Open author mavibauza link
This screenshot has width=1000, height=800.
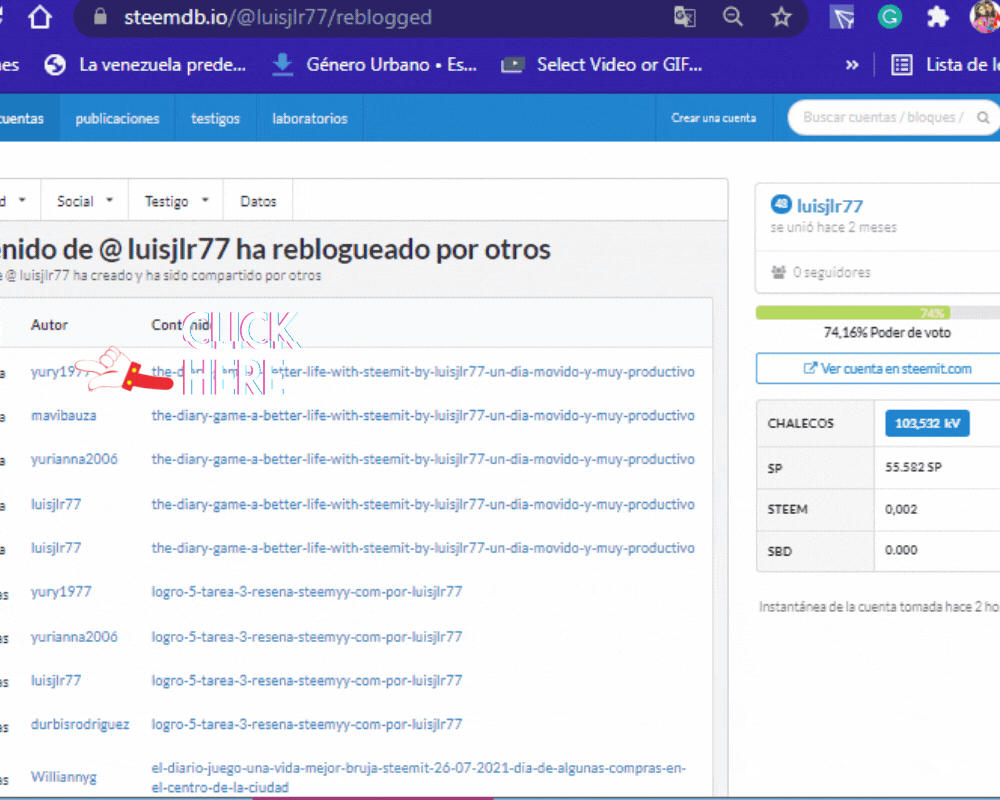(x=64, y=416)
